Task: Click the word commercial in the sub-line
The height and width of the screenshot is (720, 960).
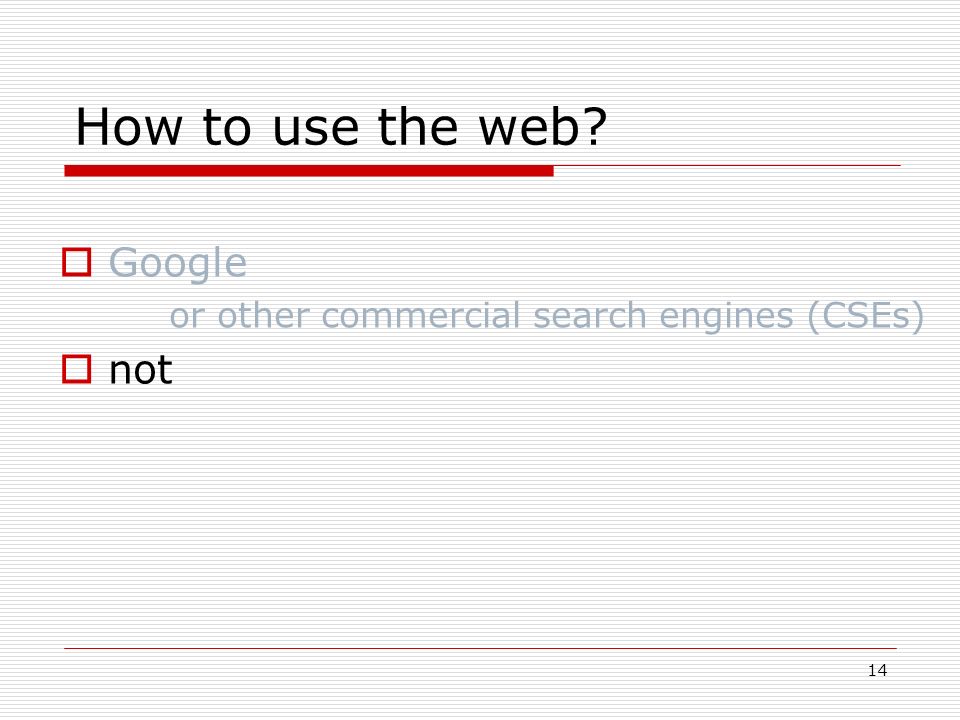Action: point(421,316)
